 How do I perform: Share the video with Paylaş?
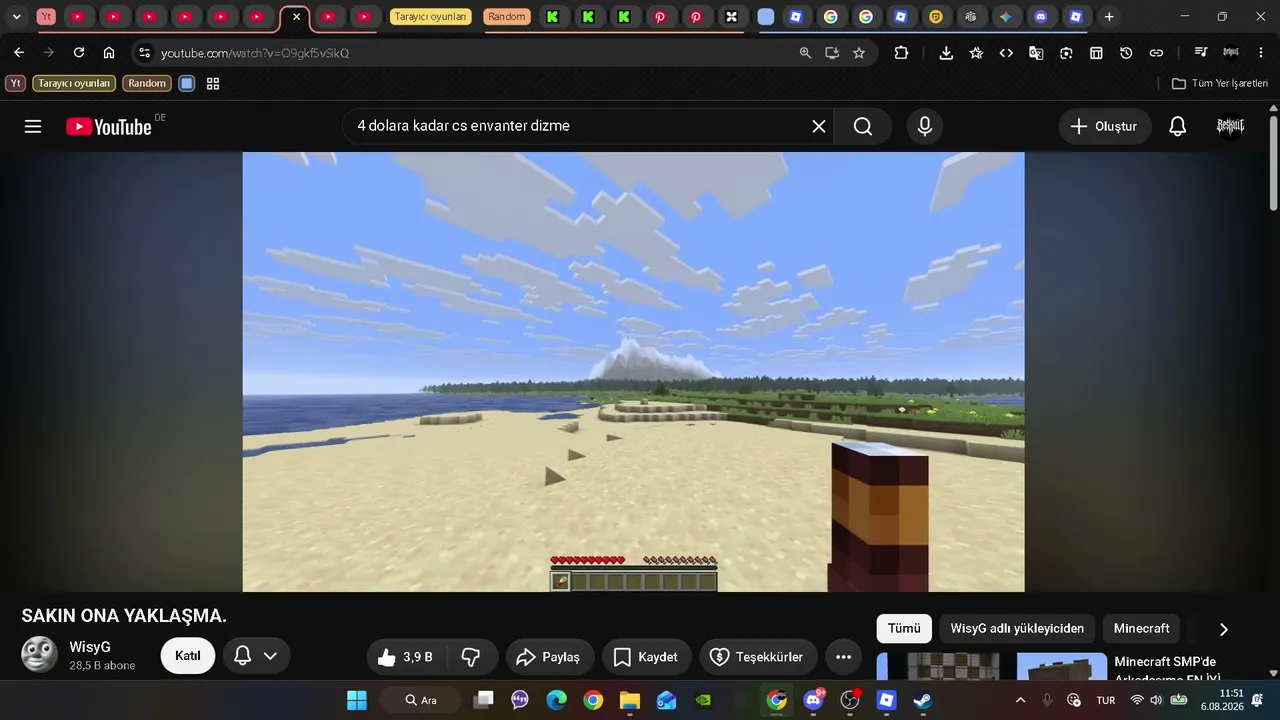549,657
